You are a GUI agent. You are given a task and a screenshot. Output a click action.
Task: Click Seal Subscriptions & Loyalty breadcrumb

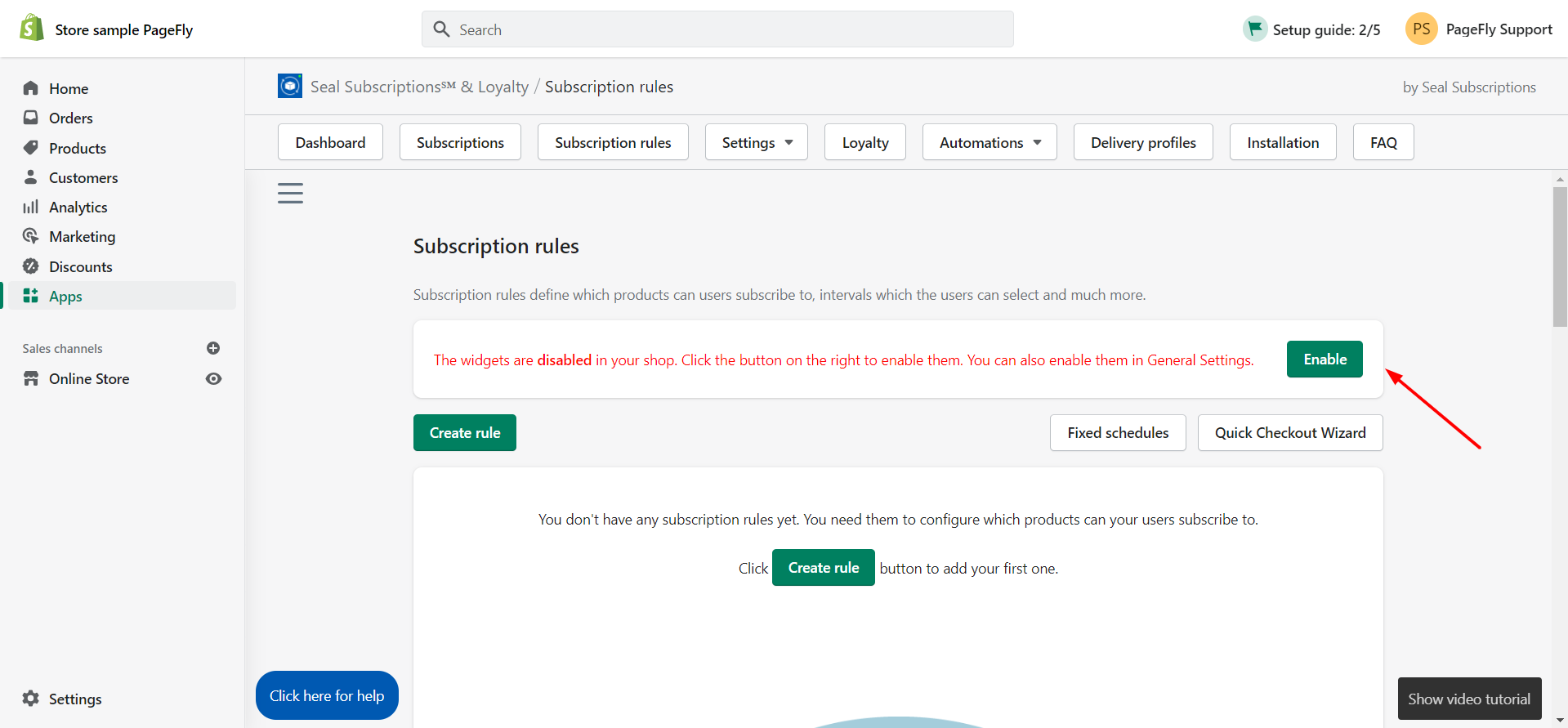(419, 87)
